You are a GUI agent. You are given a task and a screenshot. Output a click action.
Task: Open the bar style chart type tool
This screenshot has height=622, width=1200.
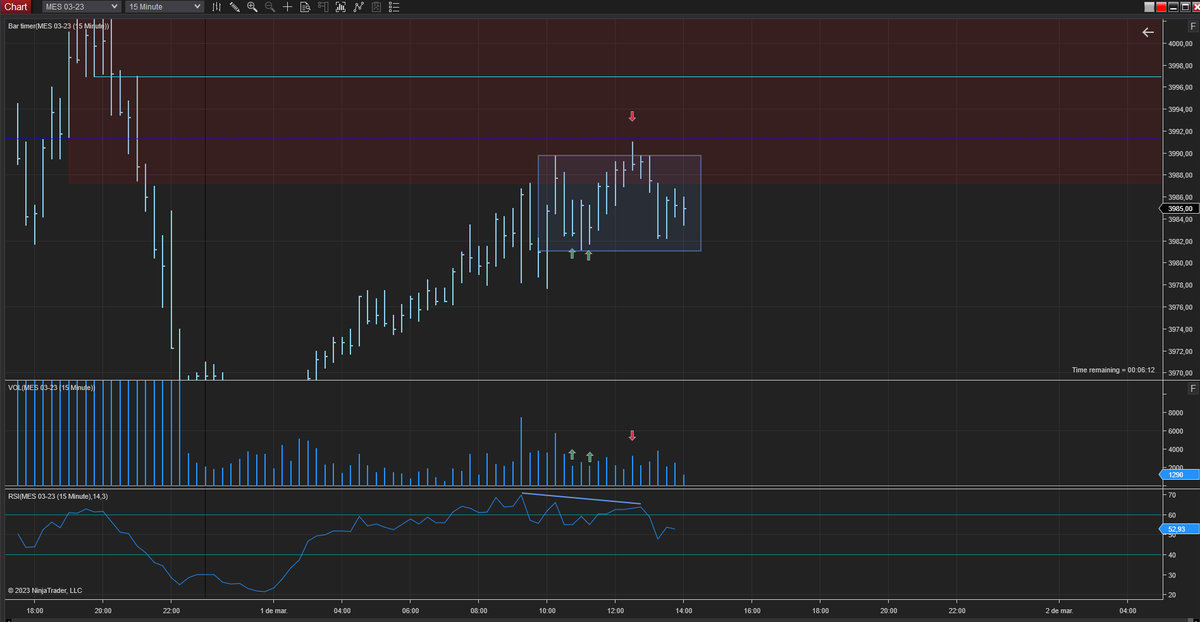216,7
